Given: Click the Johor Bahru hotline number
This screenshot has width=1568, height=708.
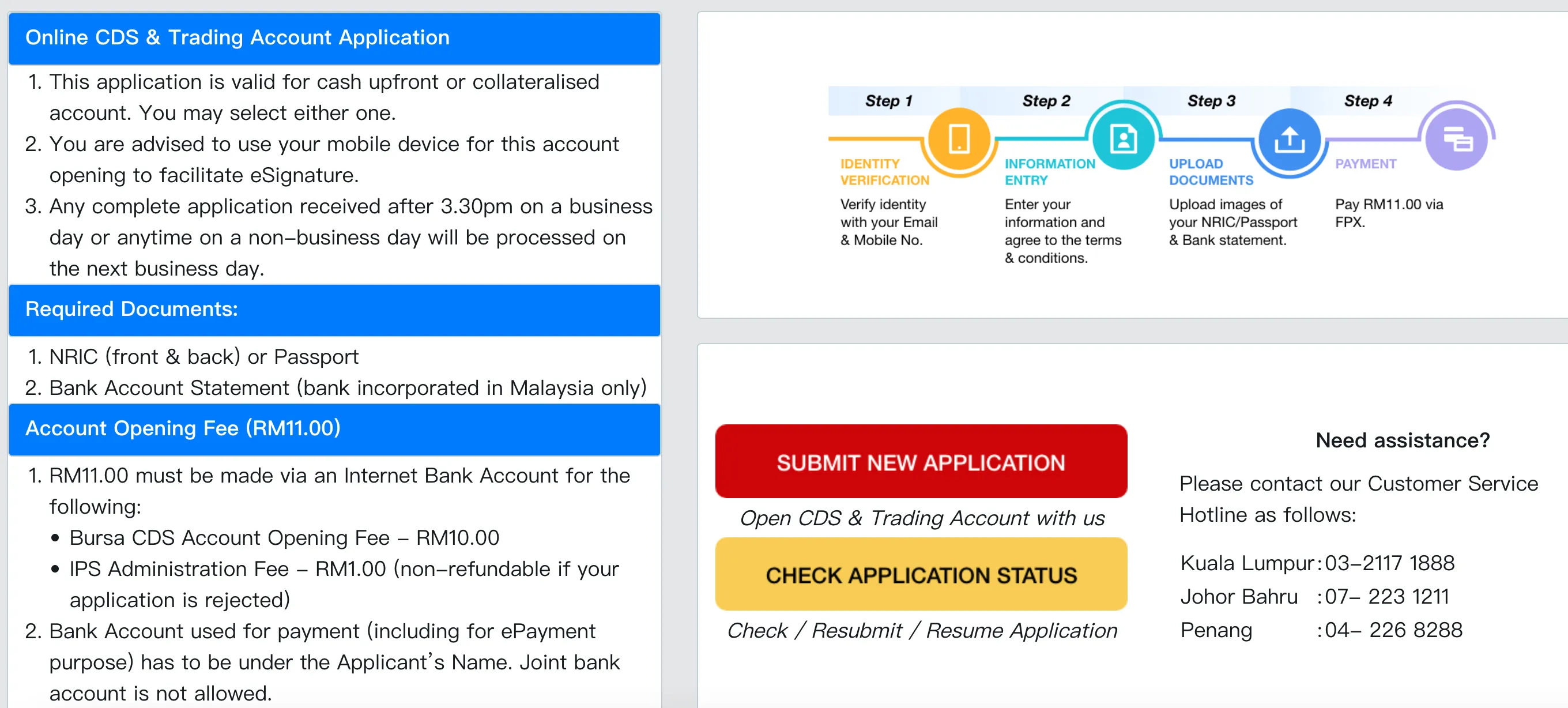Looking at the screenshot, I should tap(1386, 597).
